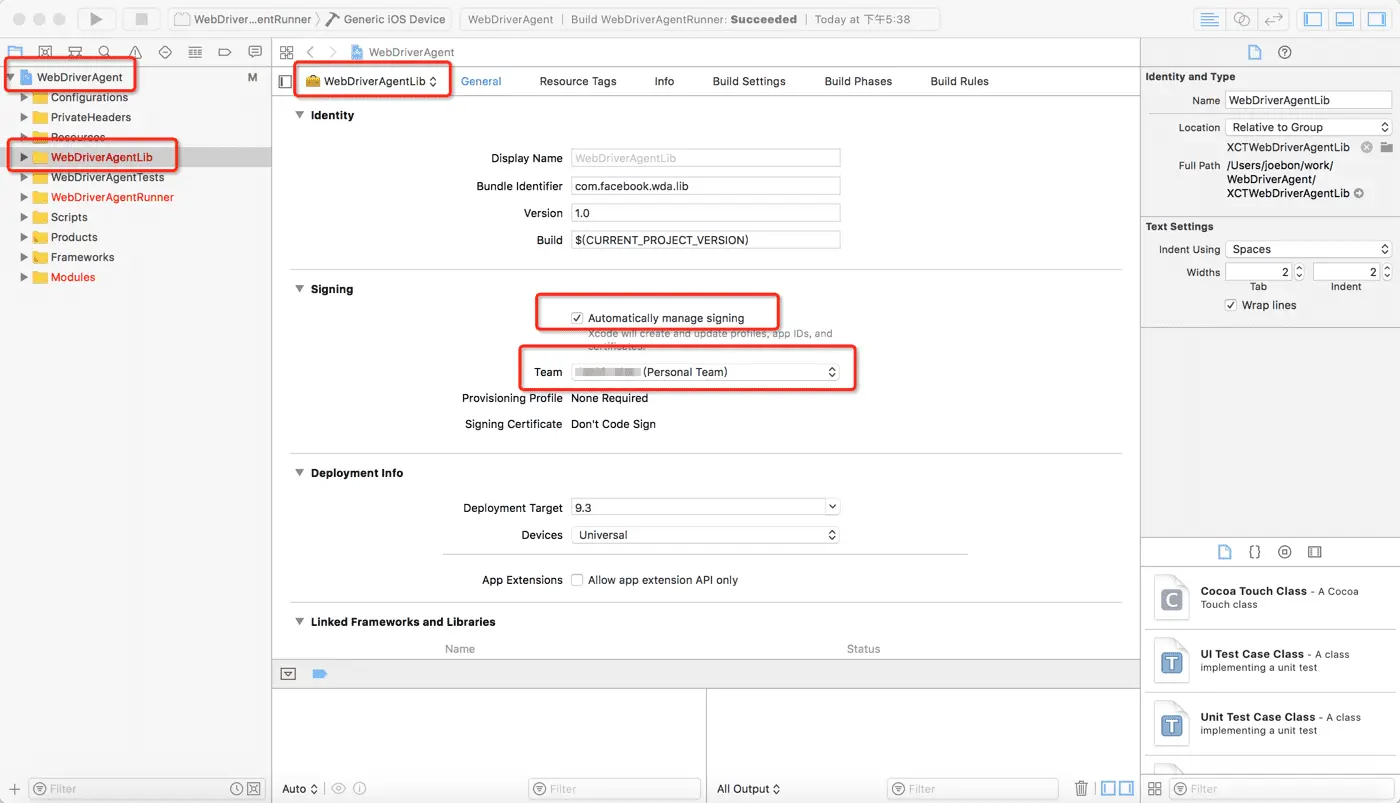Toggle the project and targets list
This screenshot has height=803, width=1400.
click(285, 81)
